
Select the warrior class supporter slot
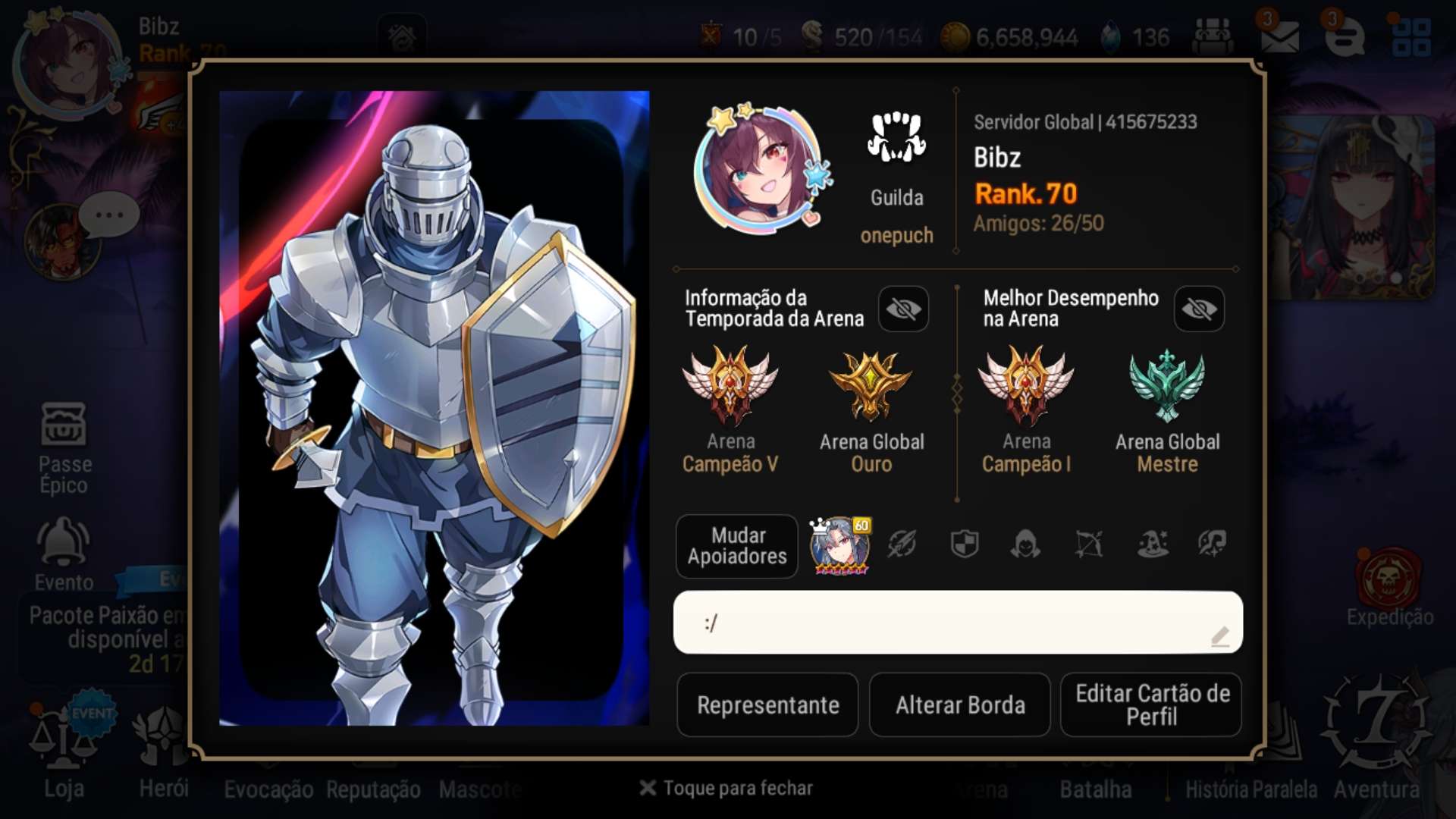pos(902,544)
